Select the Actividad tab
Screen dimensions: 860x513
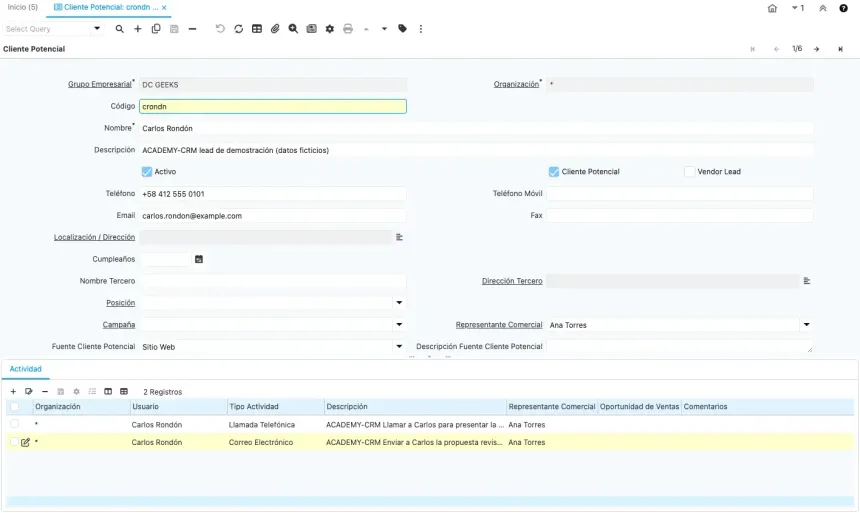[26, 369]
